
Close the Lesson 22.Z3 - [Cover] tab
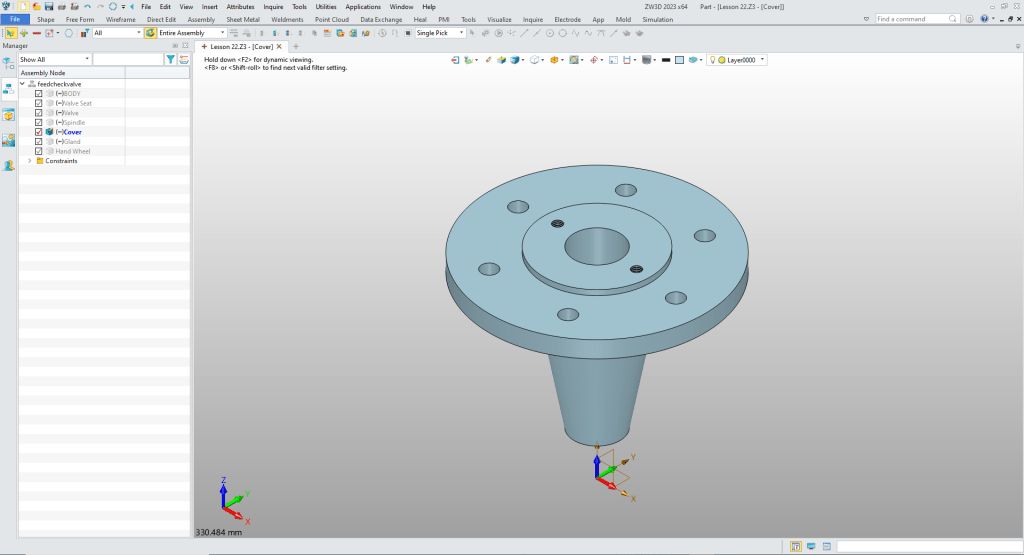click(x=279, y=46)
